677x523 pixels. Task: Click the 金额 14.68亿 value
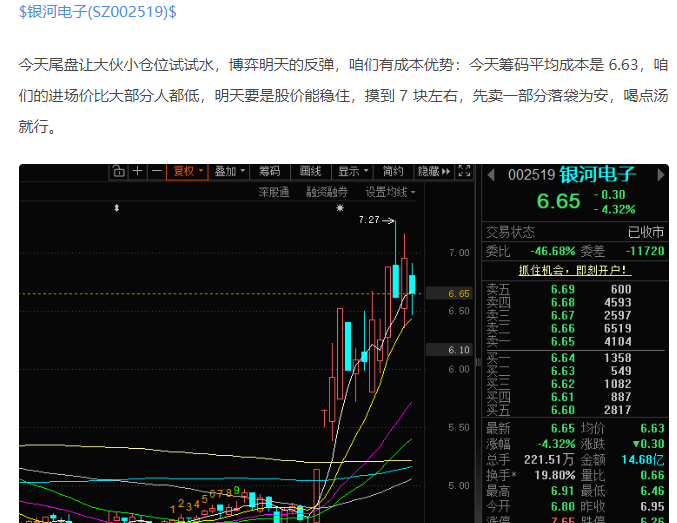(x=642, y=460)
